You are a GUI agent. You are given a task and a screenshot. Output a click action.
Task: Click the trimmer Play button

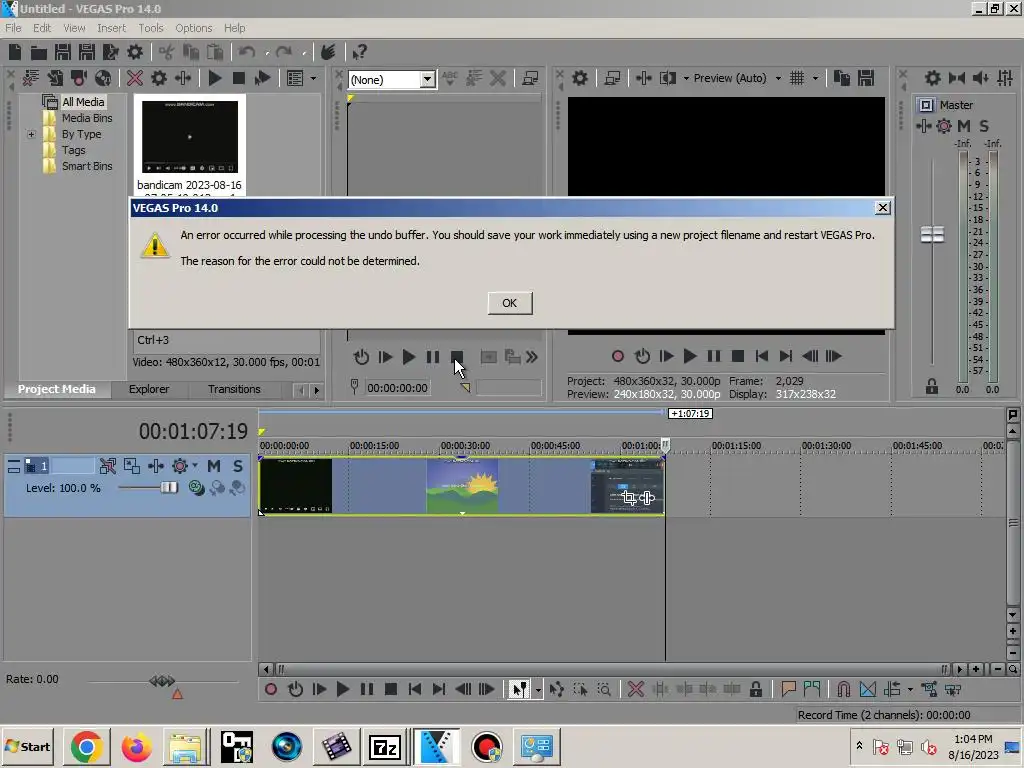(x=409, y=357)
